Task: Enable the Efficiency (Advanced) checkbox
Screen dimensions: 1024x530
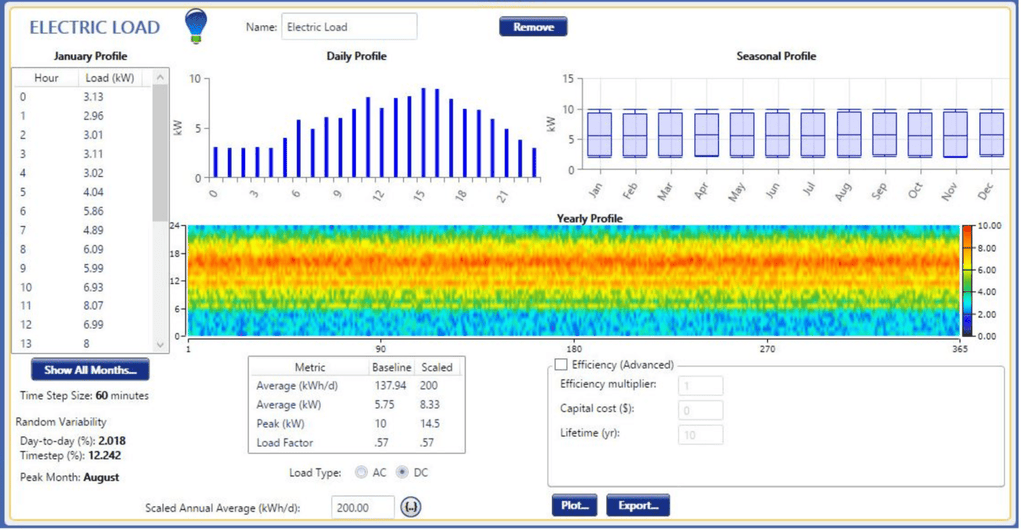Action: click(560, 365)
